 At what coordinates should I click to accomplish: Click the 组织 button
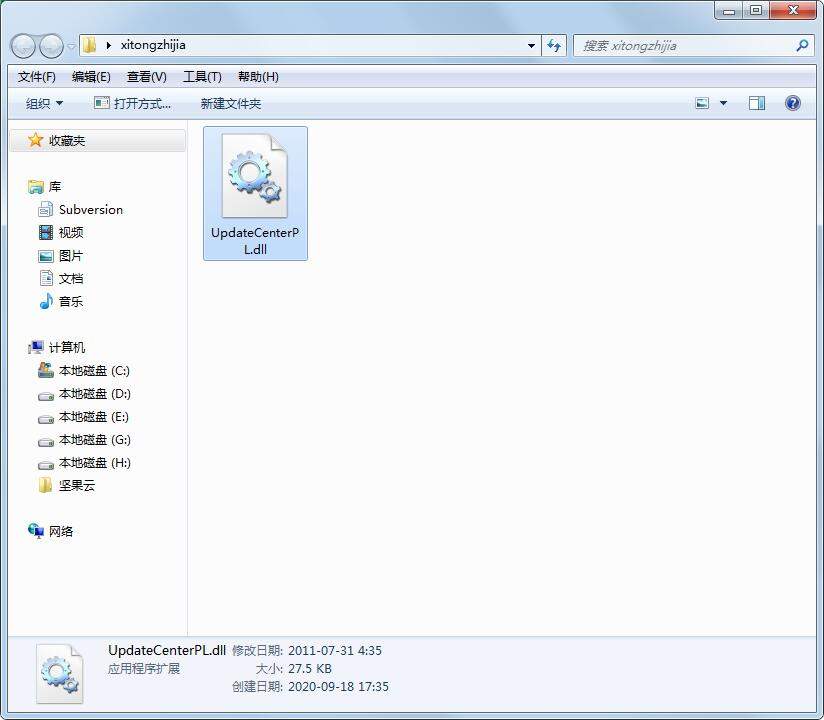coord(41,102)
